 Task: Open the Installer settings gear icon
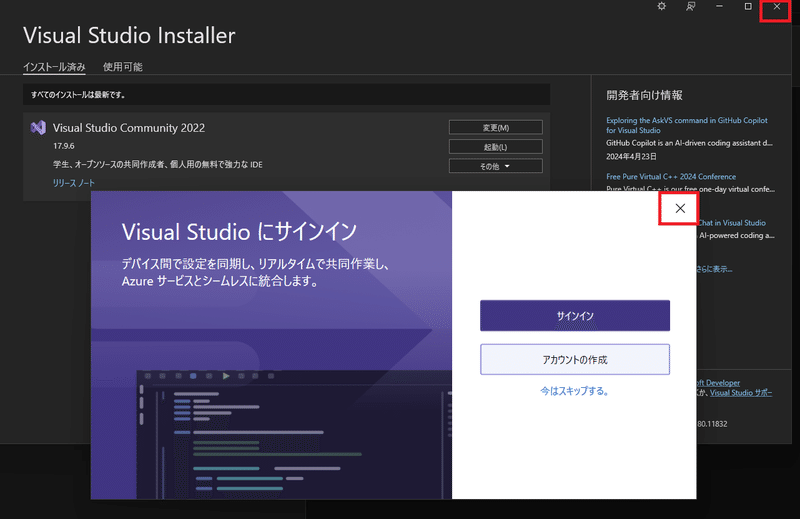[662, 6]
